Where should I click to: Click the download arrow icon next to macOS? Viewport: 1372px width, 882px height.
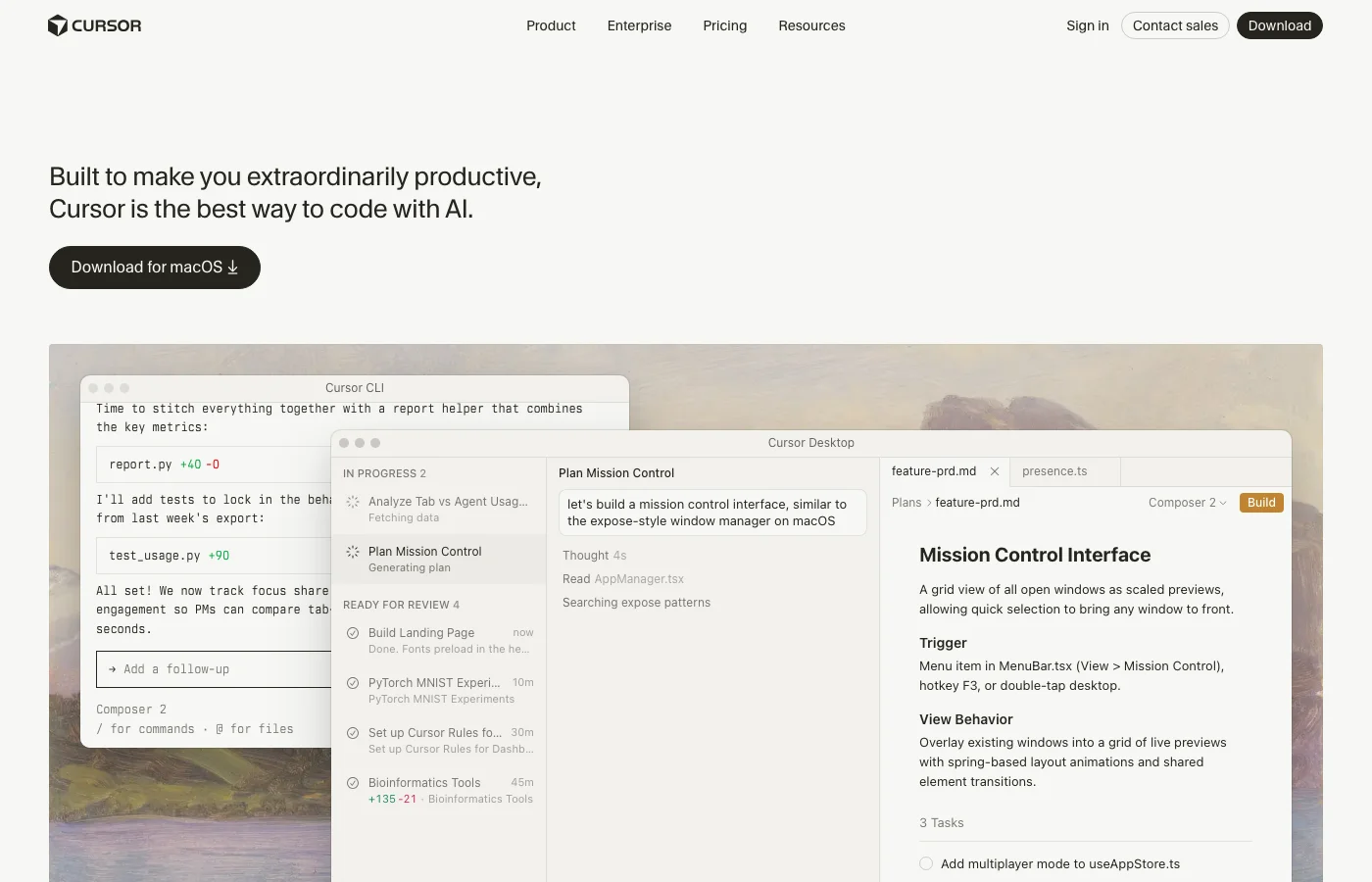[233, 268]
